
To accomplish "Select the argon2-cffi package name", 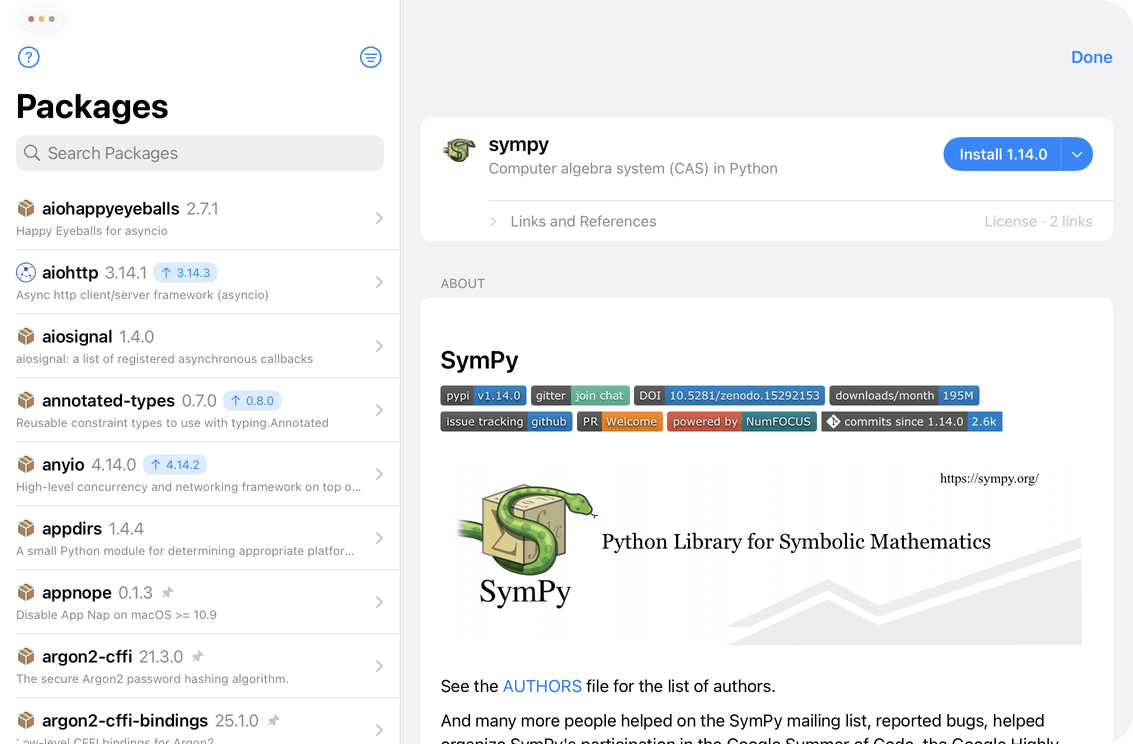I will [87, 657].
